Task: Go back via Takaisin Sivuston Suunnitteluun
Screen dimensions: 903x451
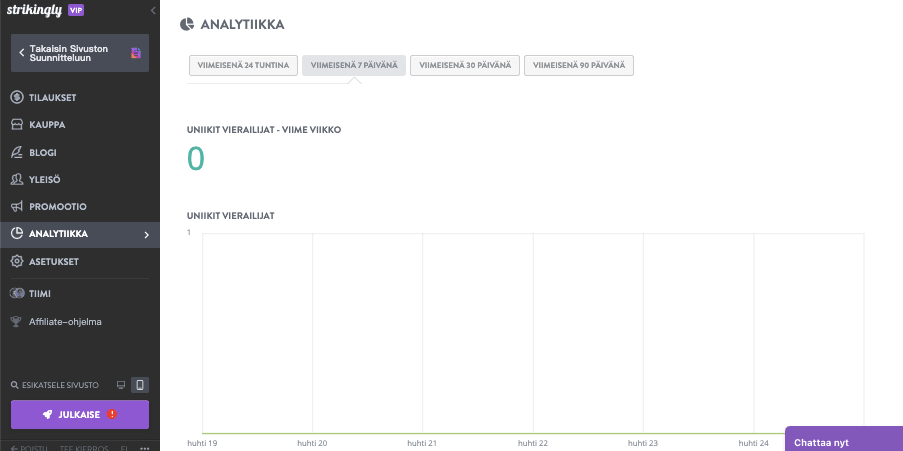Action: click(x=80, y=53)
